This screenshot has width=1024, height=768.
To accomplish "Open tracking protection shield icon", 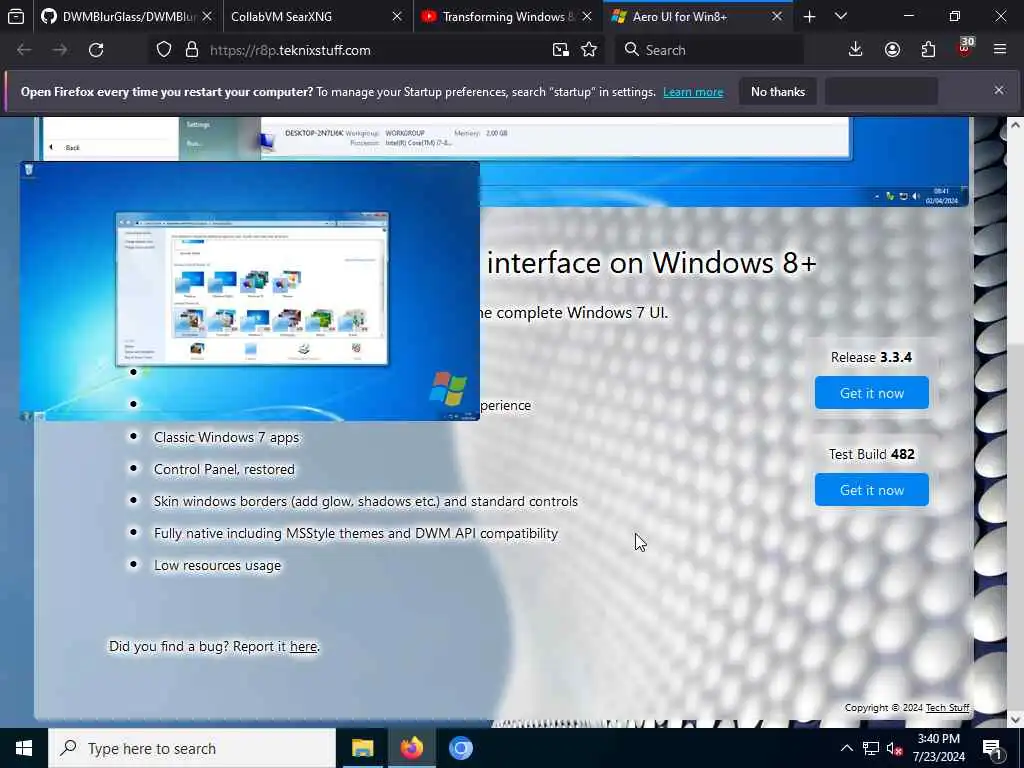I will tap(164, 50).
